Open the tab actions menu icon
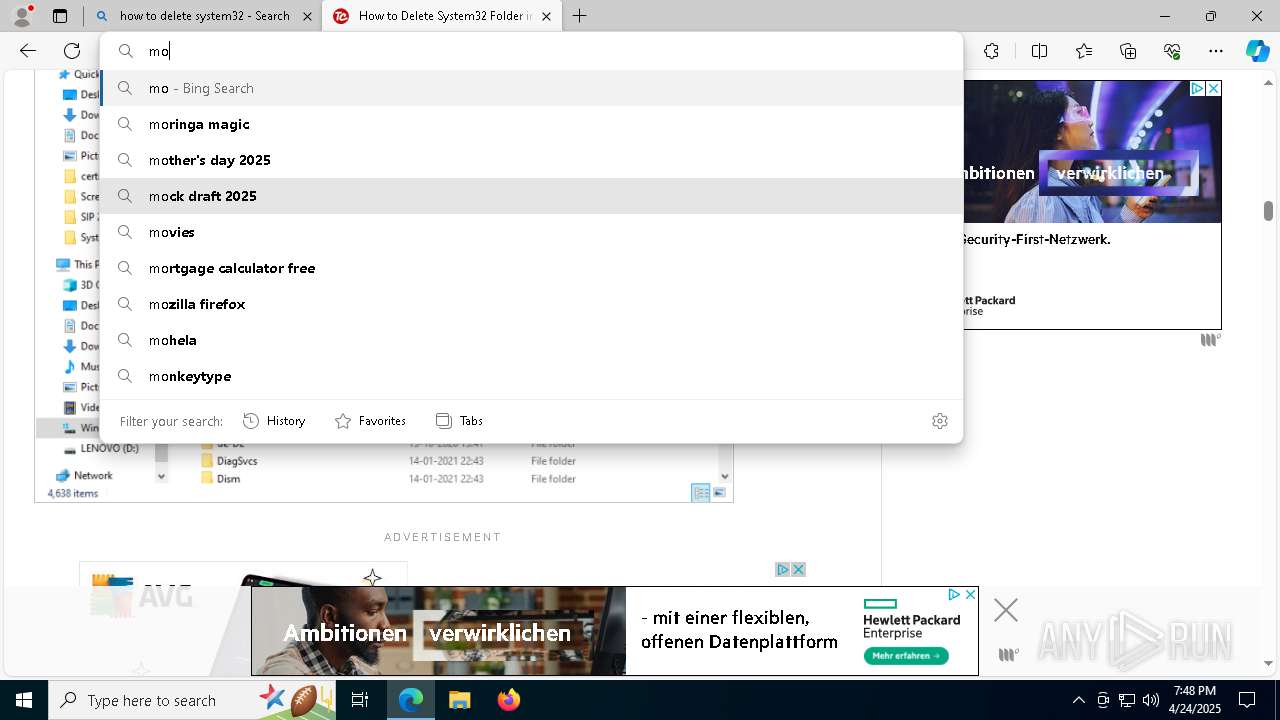The width and height of the screenshot is (1280, 720). click(x=60, y=16)
